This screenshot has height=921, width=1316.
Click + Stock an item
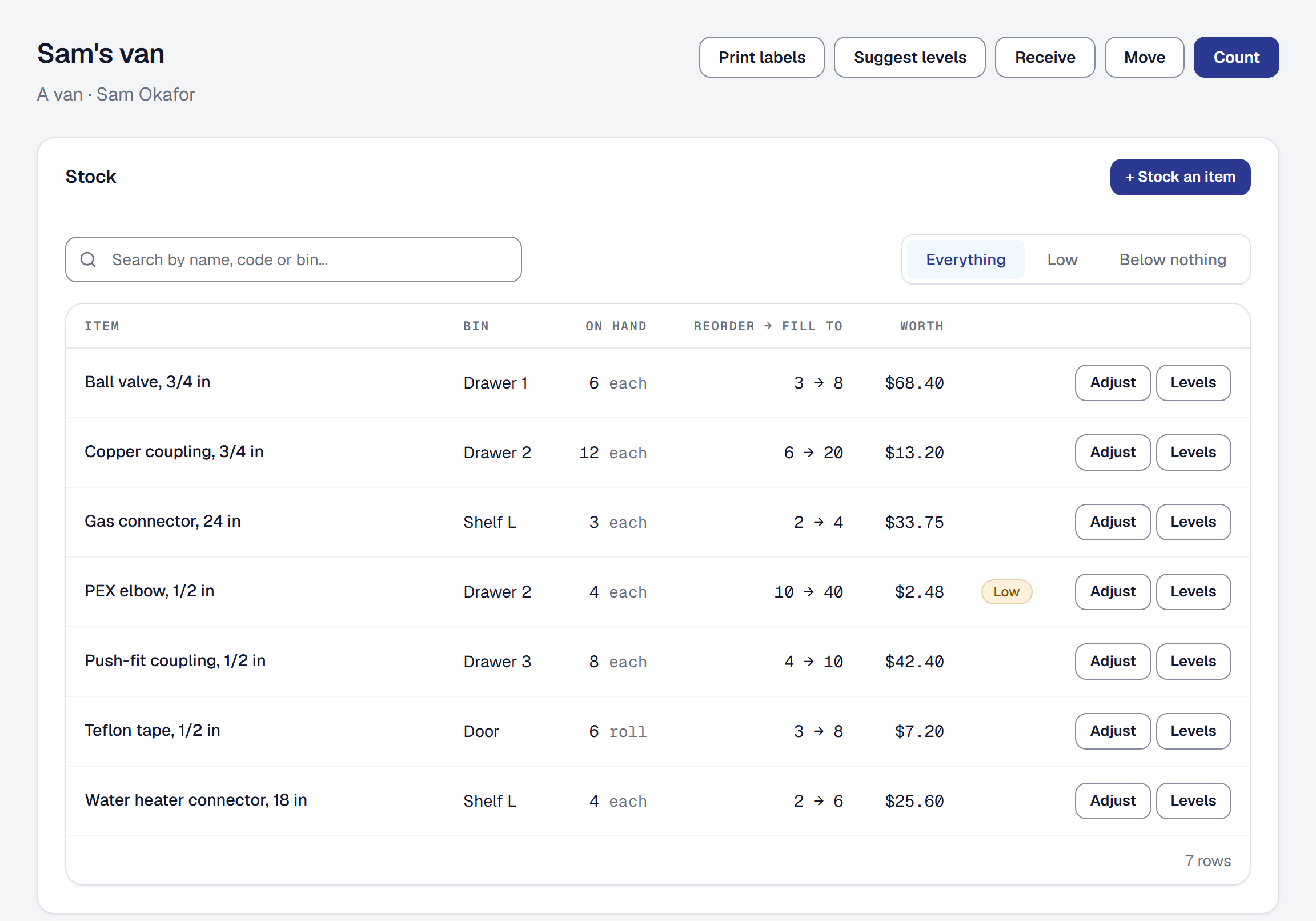click(x=1179, y=177)
